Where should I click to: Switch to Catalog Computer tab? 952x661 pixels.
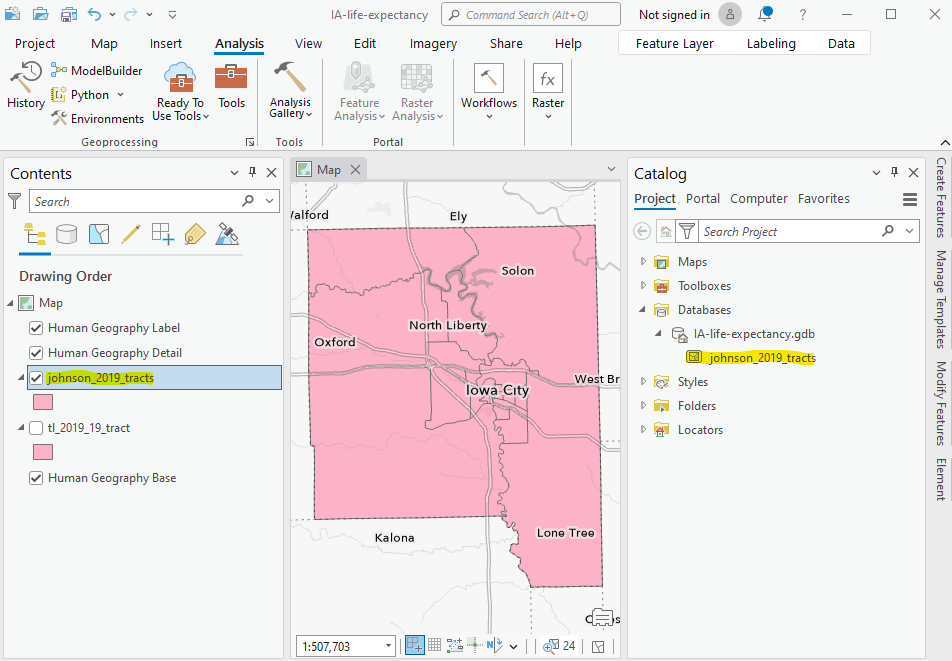(x=758, y=198)
